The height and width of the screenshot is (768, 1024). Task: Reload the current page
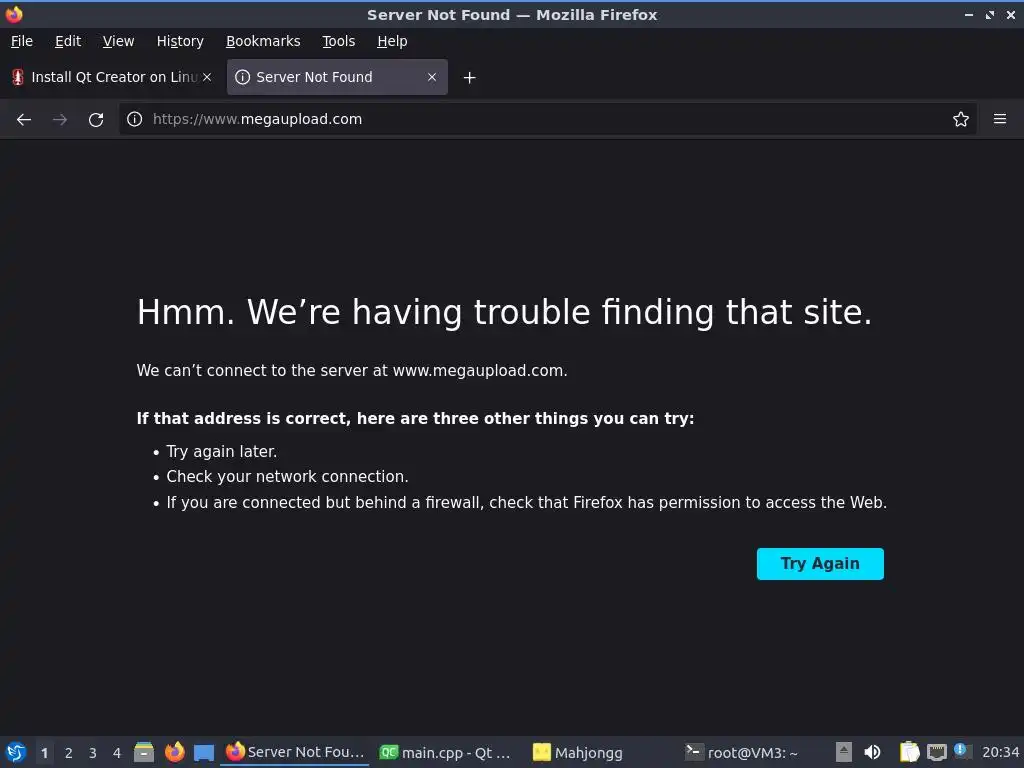coord(96,120)
